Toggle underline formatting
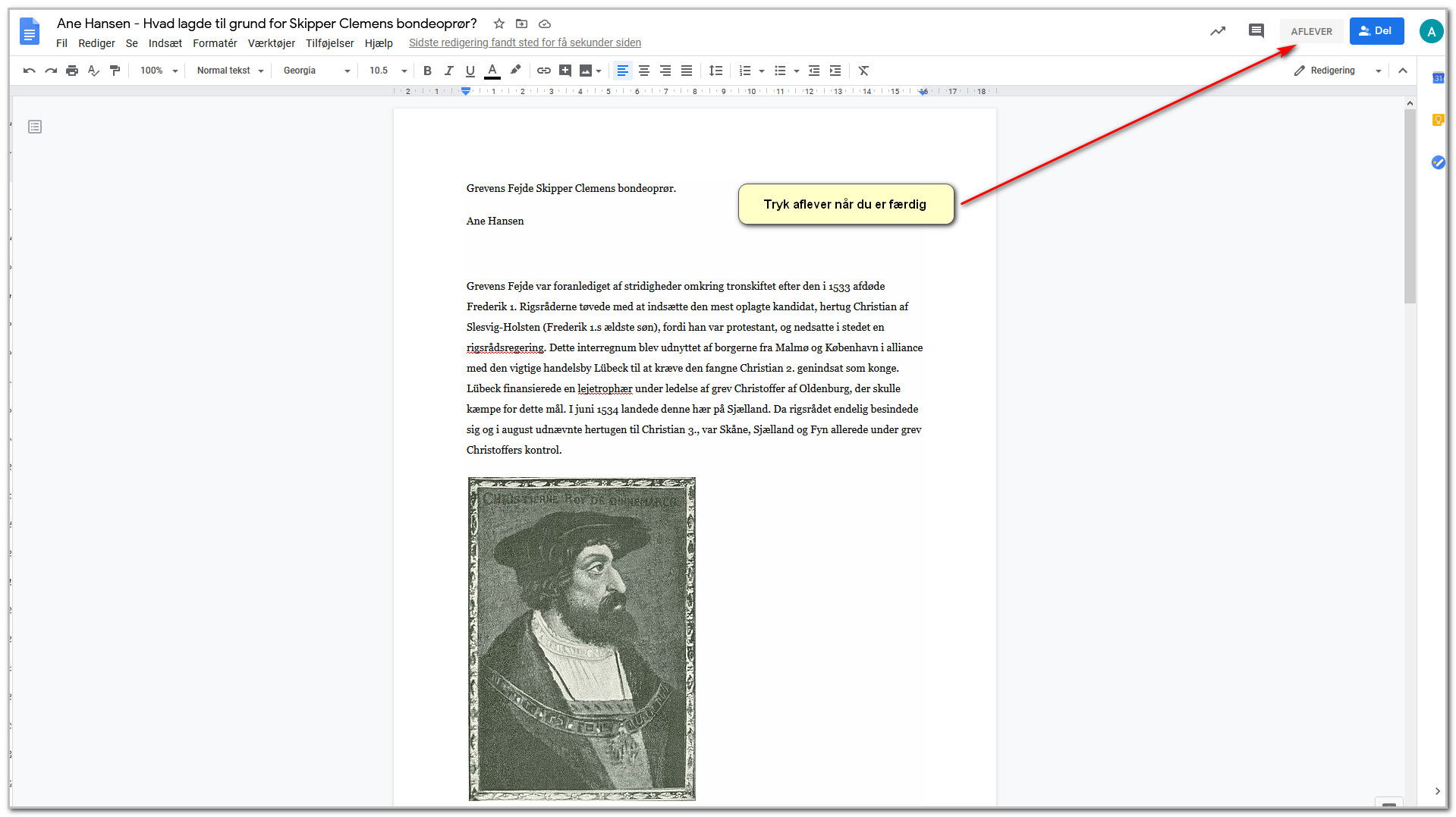This screenshot has width=1456, height=817. pyautogui.click(x=470, y=71)
